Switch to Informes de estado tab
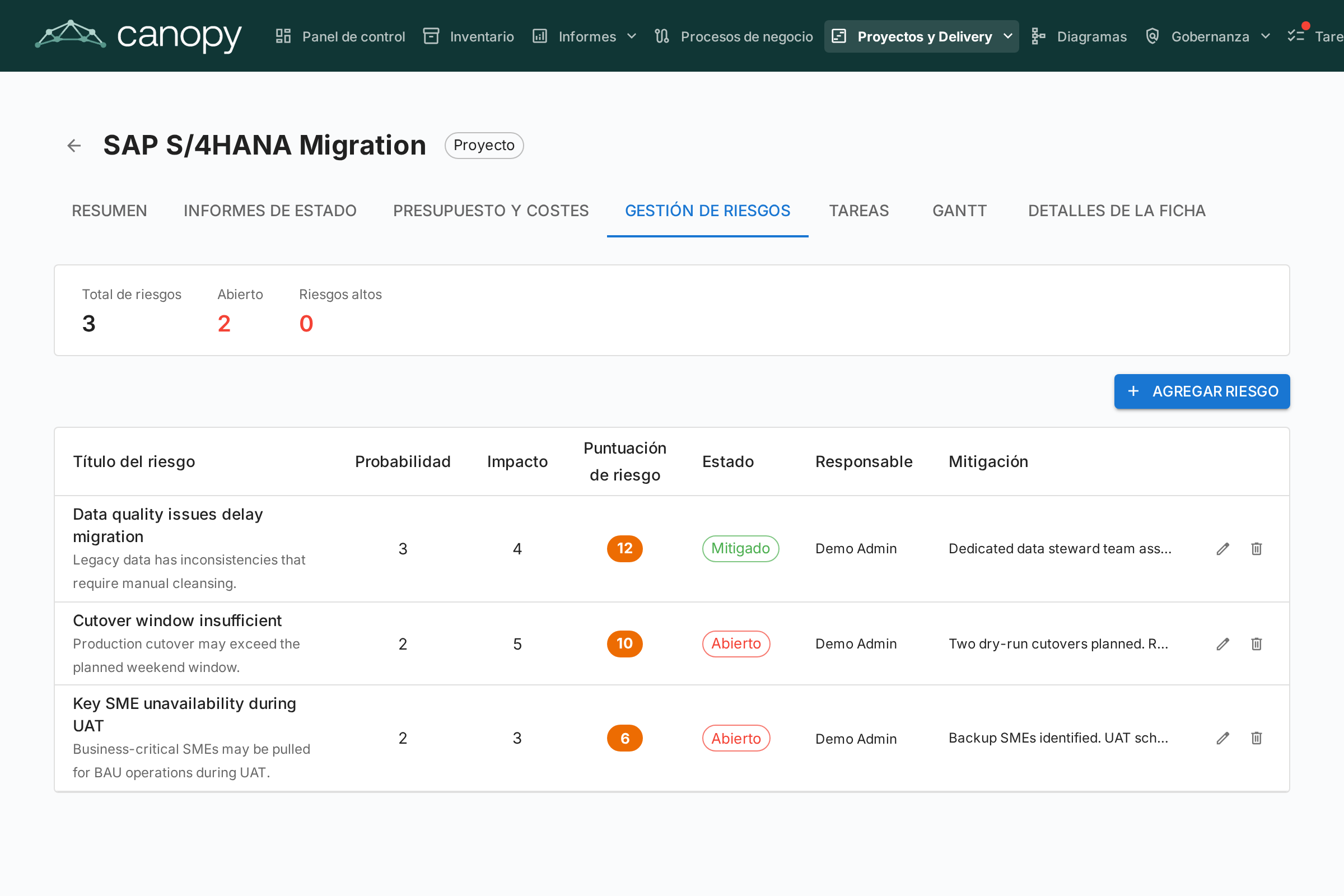Viewport: 1344px width, 896px height. coord(270,211)
